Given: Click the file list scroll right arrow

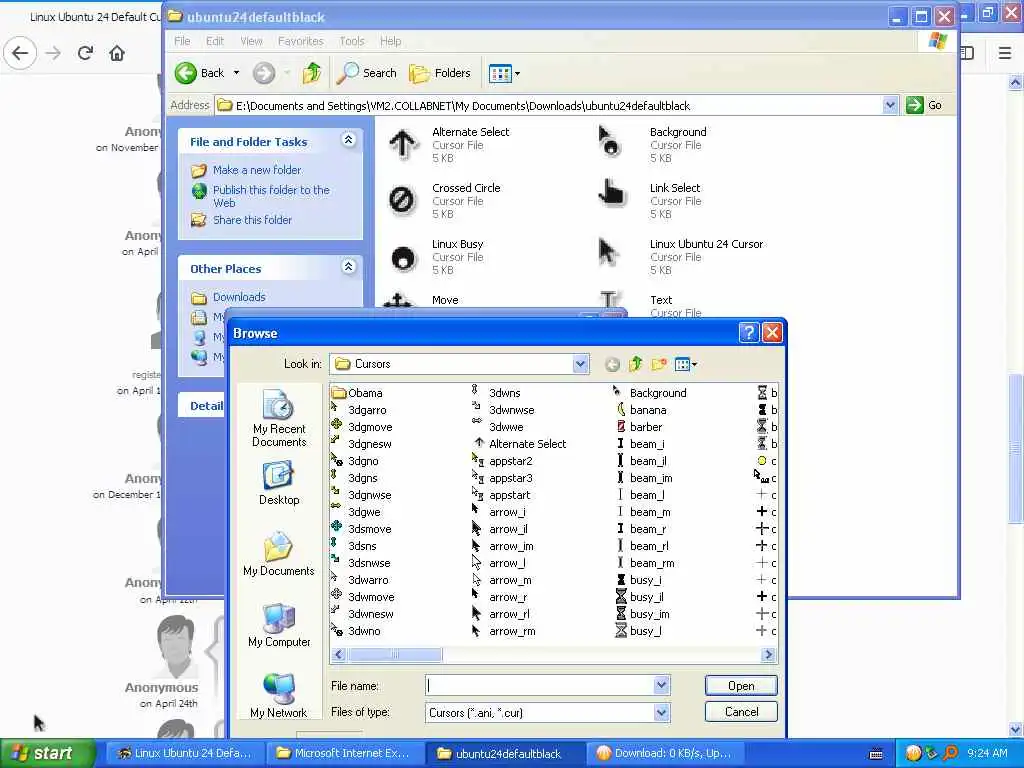Looking at the screenshot, I should [768, 654].
